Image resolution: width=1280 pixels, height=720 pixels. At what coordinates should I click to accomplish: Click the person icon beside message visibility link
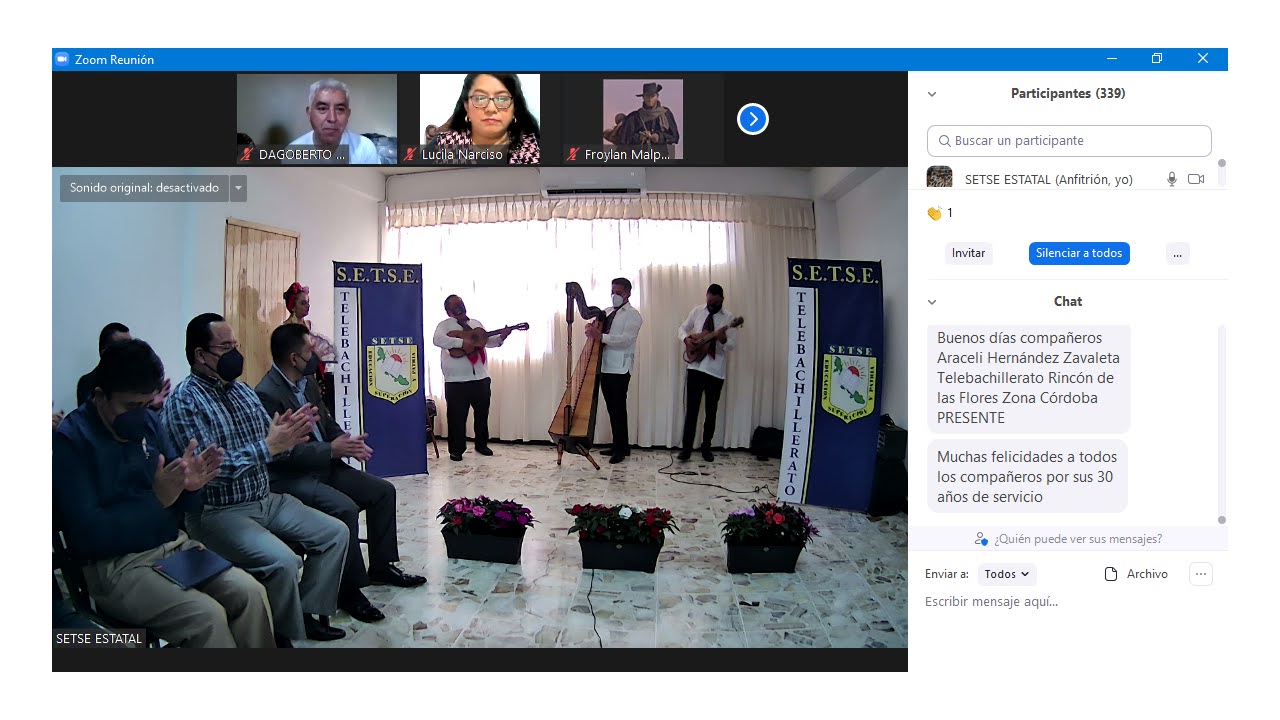[x=981, y=539]
